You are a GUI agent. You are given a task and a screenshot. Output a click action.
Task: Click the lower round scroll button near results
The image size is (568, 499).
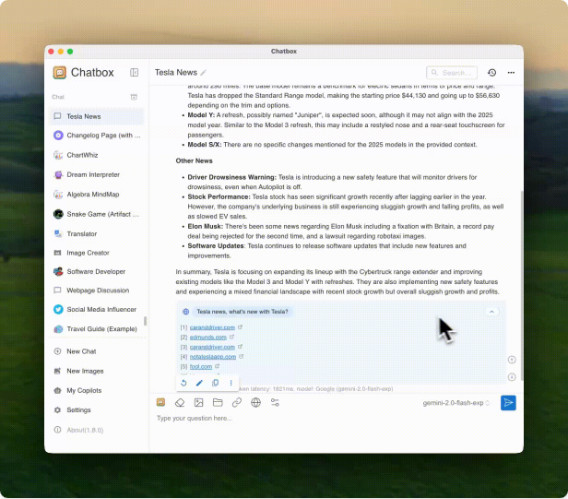511,377
